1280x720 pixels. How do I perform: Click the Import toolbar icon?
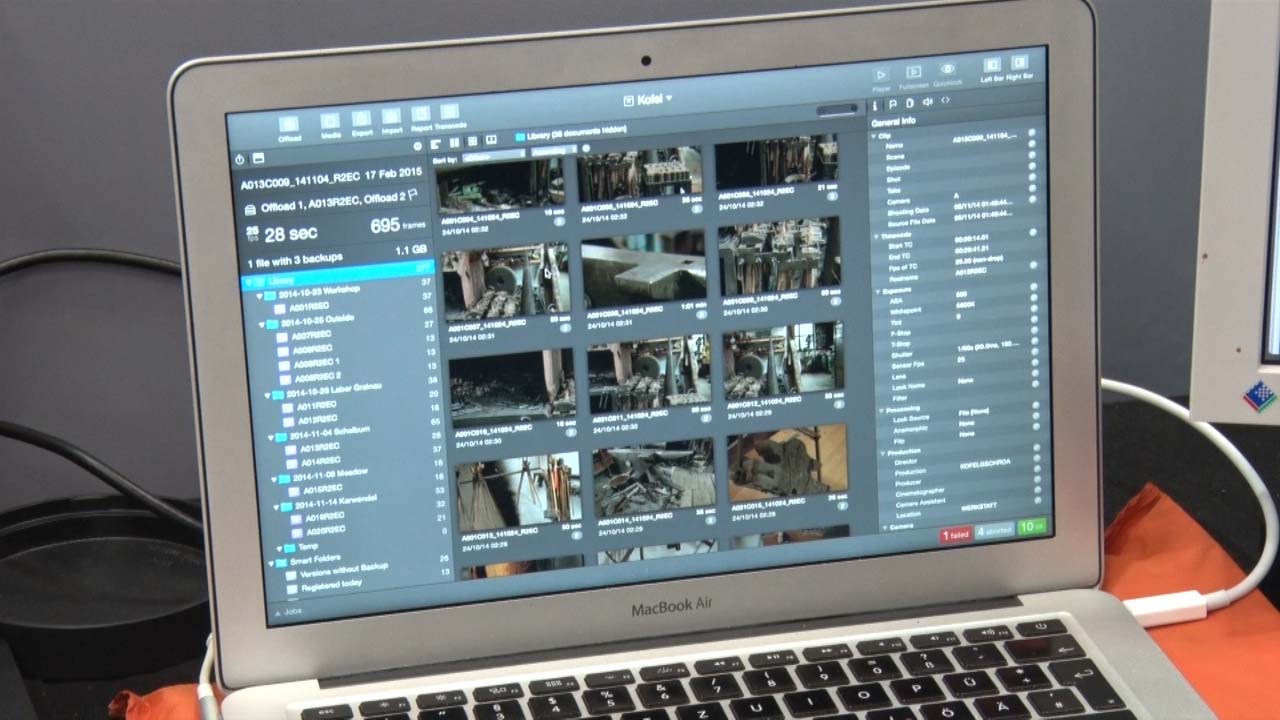[x=391, y=117]
